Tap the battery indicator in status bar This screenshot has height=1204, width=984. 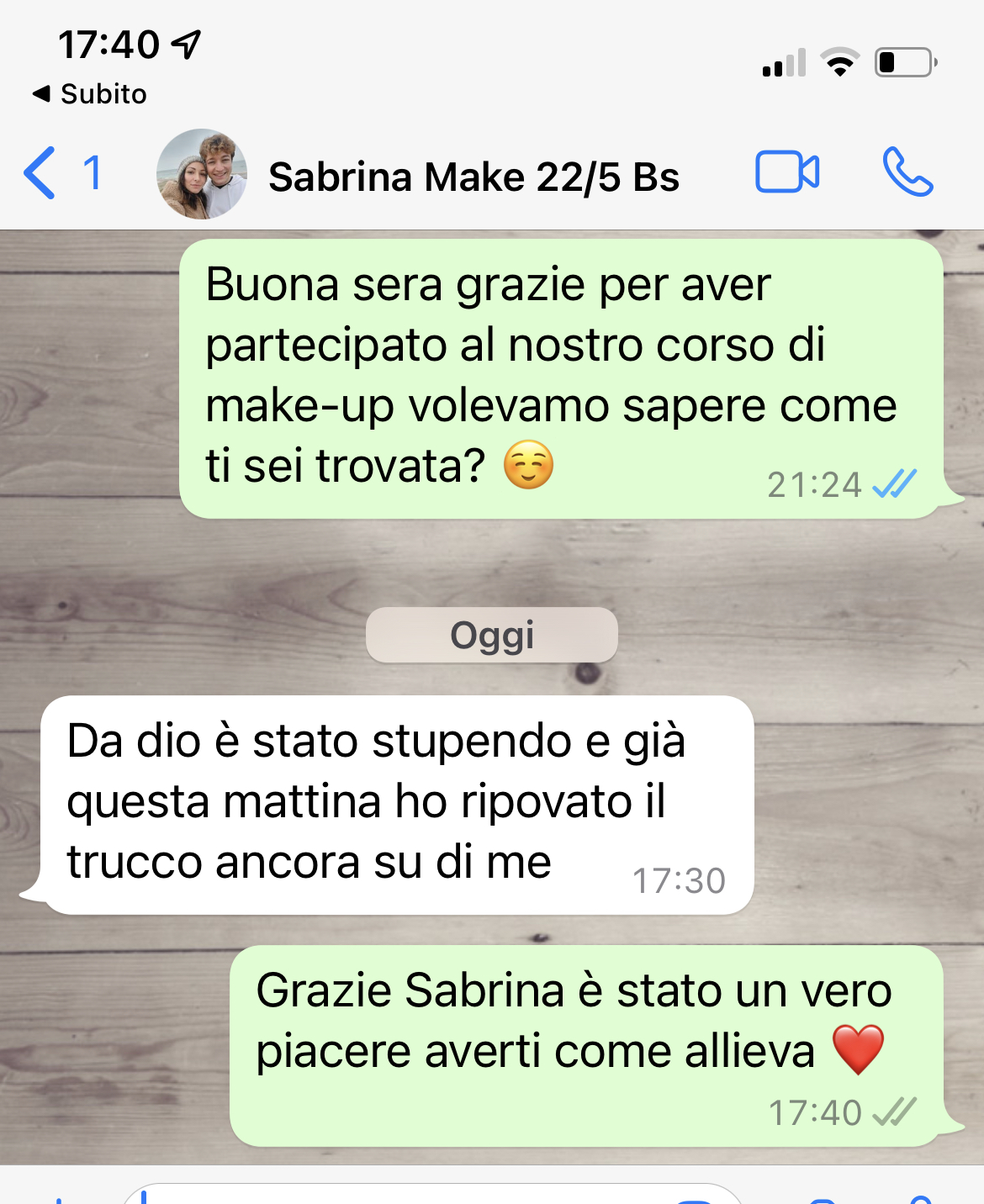pos(906,62)
